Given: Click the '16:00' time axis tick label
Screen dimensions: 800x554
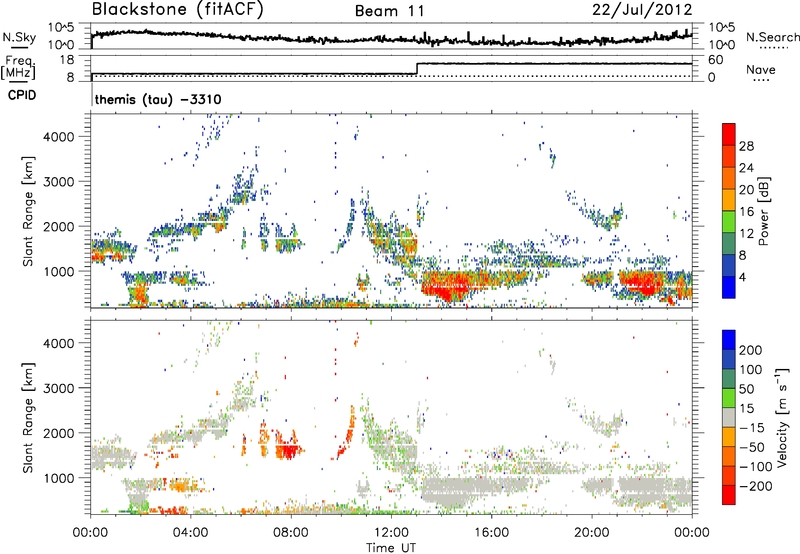Looking at the screenshot, I should click(491, 533).
